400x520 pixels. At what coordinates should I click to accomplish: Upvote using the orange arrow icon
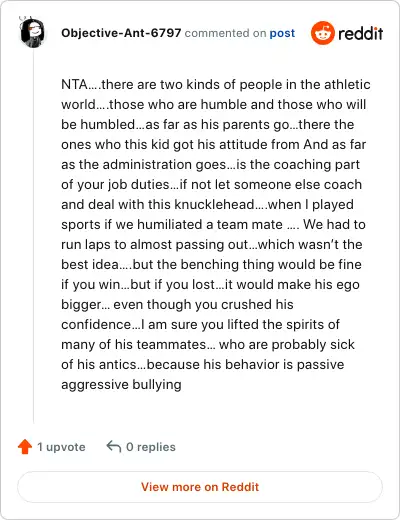click(x=25, y=447)
